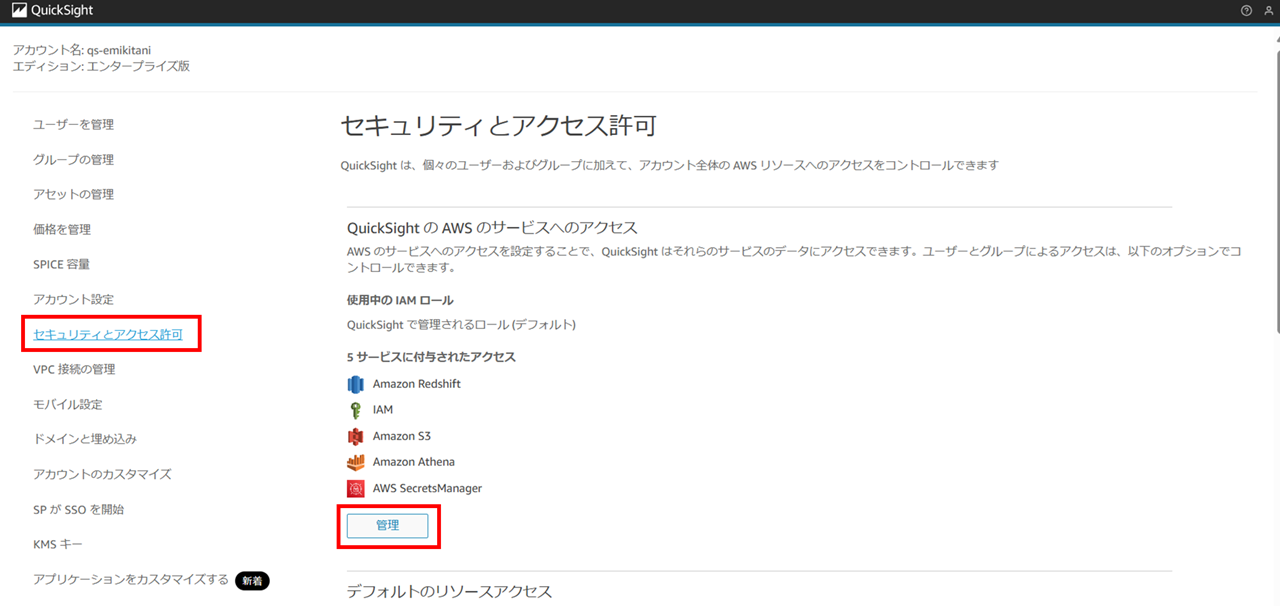Open アプリケーションをカスタマイズする page
Viewport: 1280px width, 606px height.
[x=131, y=580]
